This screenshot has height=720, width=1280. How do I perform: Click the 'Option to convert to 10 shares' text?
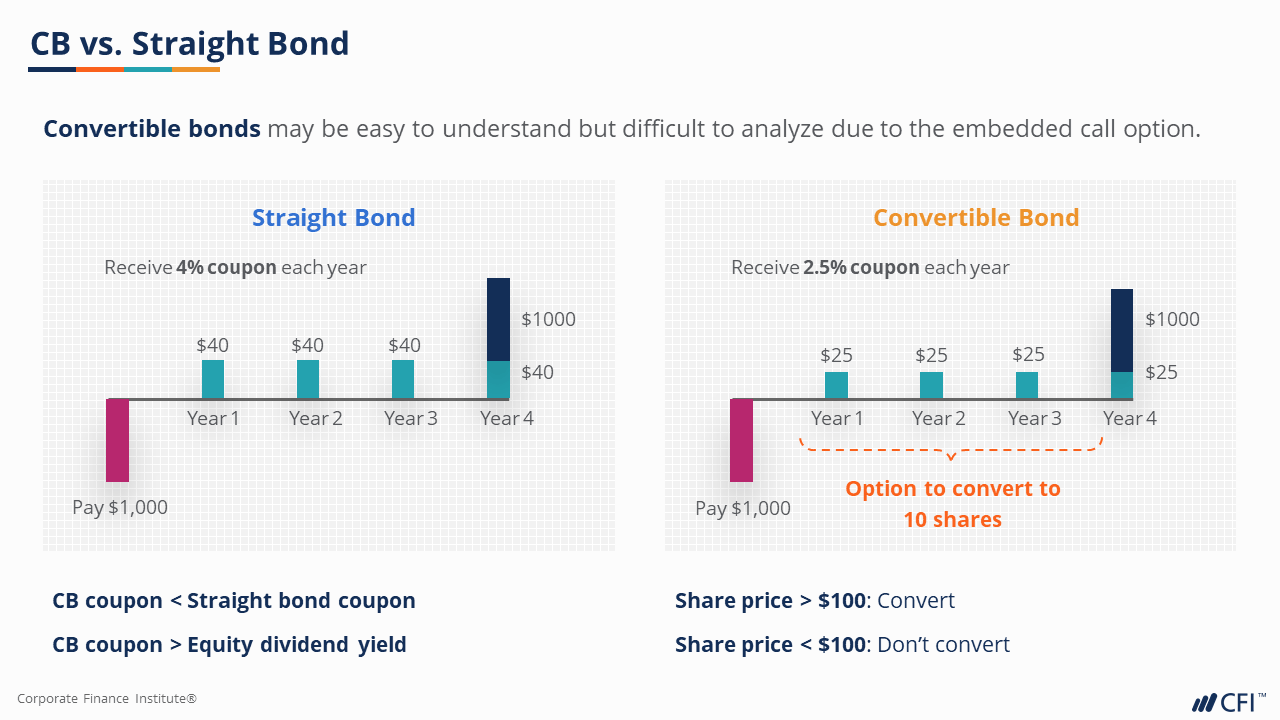coord(952,504)
